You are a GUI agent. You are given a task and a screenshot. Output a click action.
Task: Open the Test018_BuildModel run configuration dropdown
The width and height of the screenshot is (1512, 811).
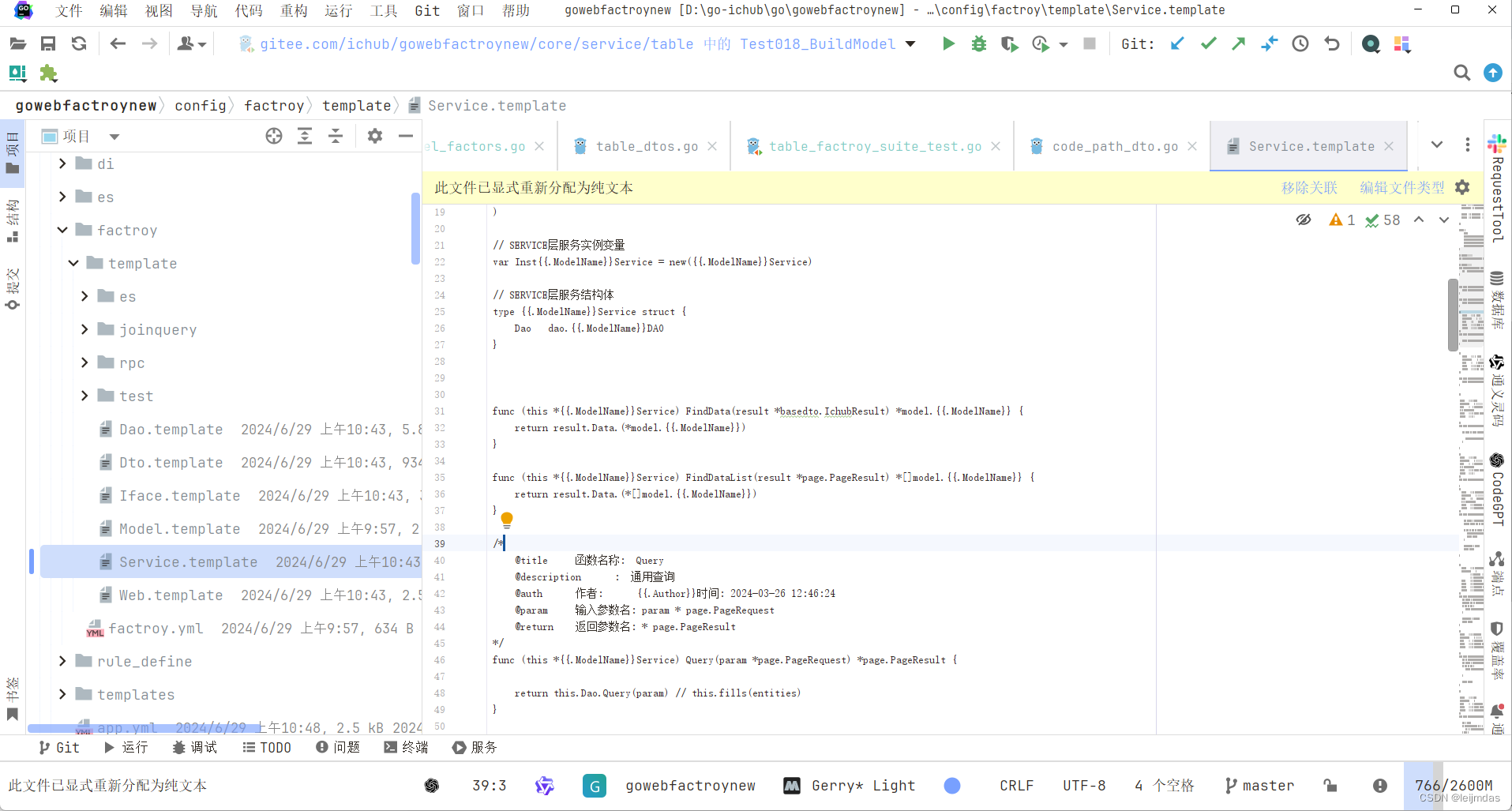coord(910,44)
